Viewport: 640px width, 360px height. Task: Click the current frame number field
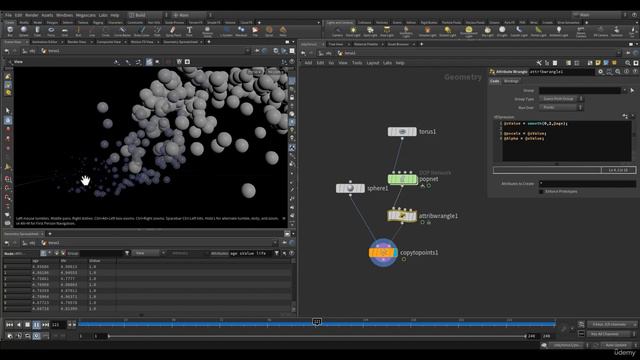58,324
